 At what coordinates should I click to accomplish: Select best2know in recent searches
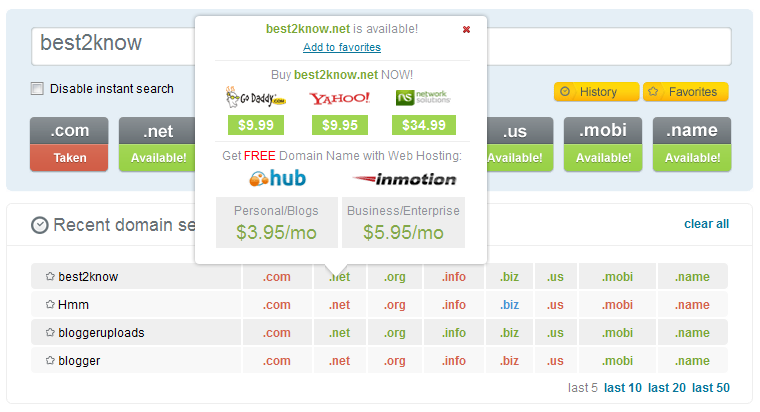(x=88, y=277)
